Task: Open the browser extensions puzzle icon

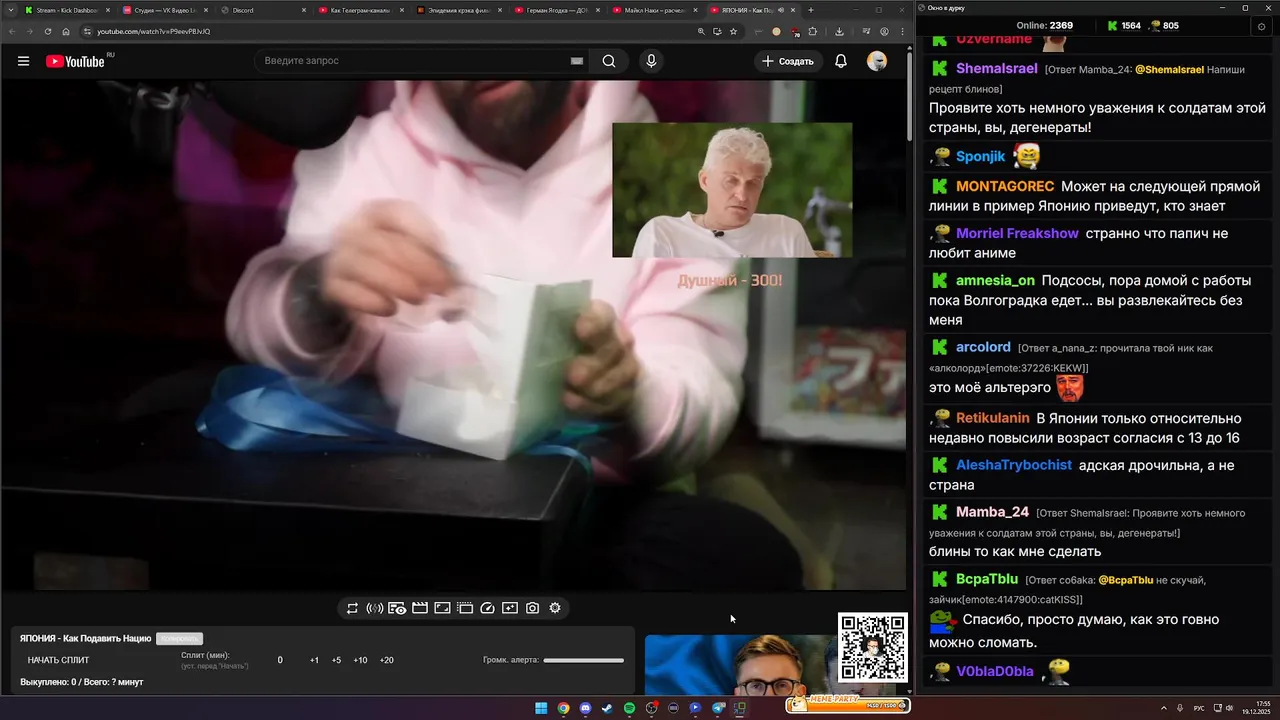Action: click(811, 31)
